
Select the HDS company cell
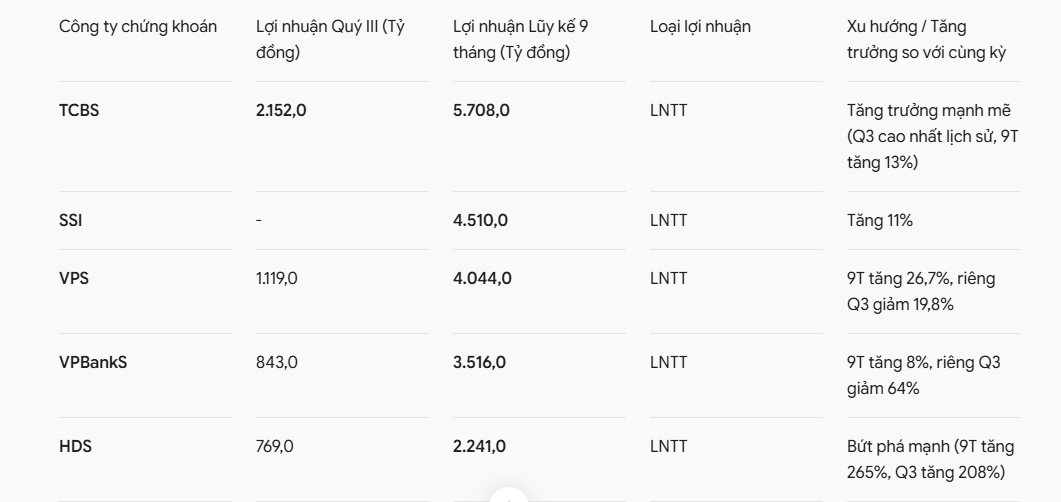tap(75, 446)
